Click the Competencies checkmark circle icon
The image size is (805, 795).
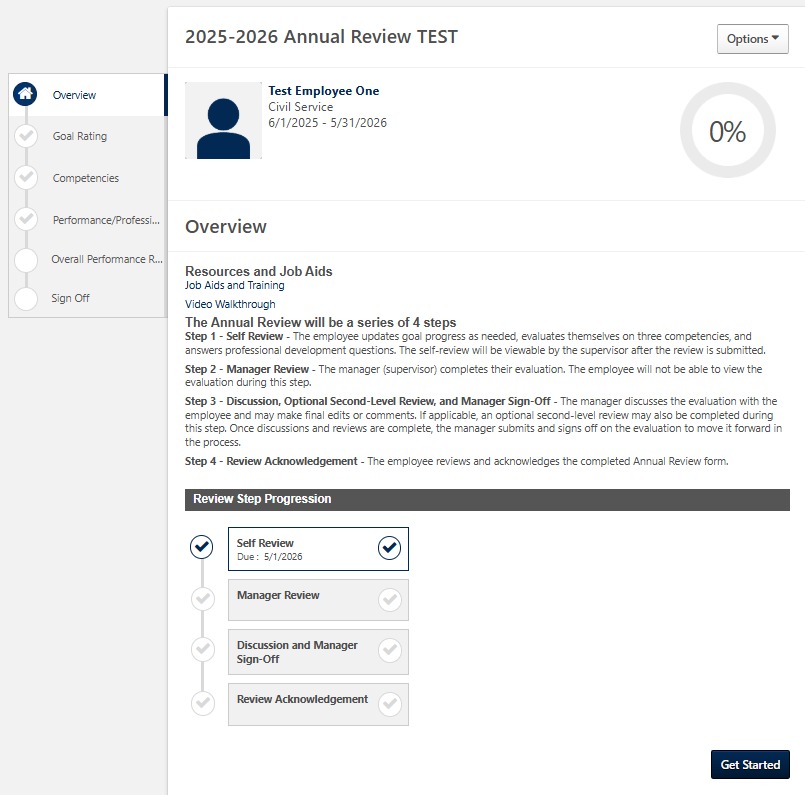(x=26, y=178)
